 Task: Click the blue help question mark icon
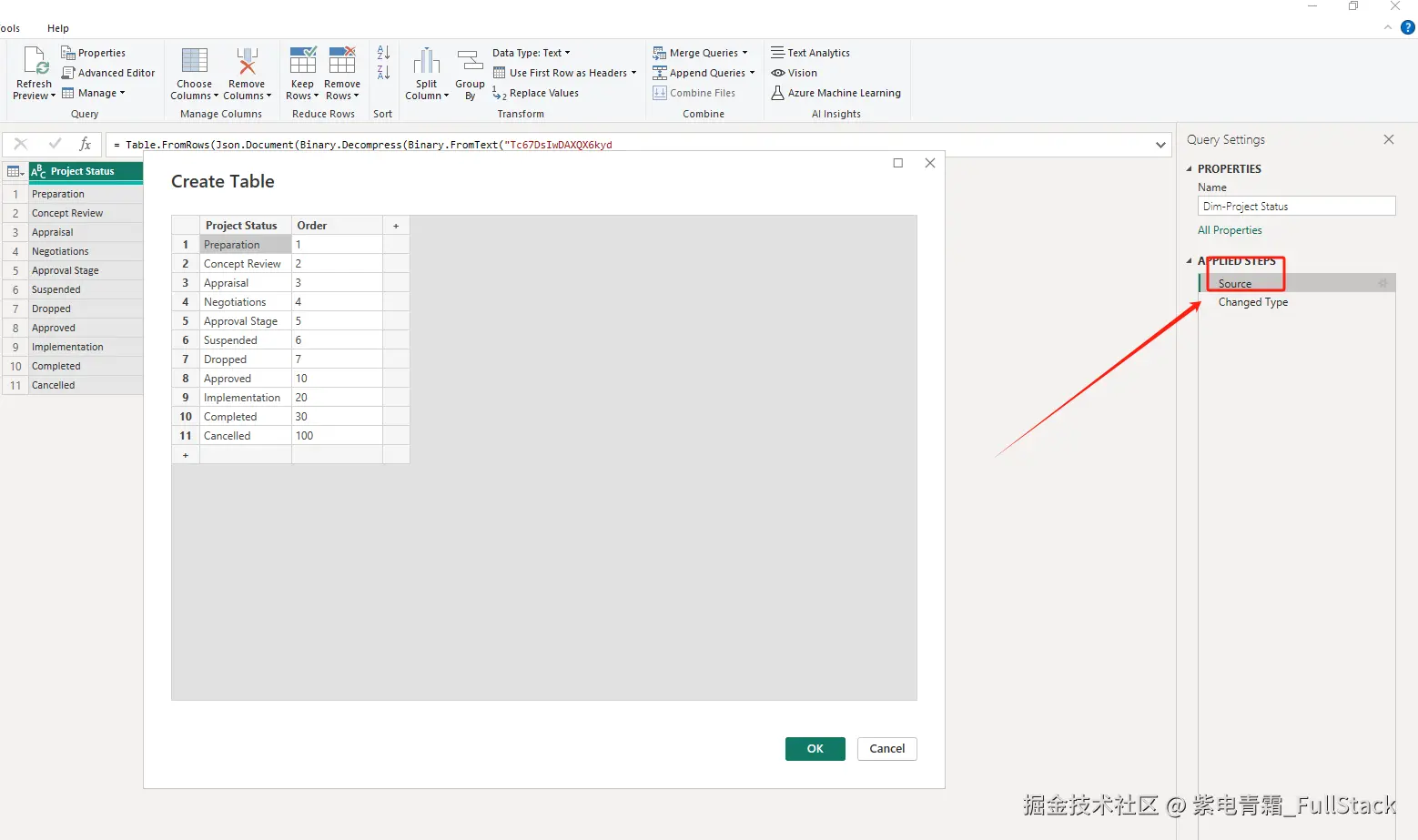pos(1407,27)
